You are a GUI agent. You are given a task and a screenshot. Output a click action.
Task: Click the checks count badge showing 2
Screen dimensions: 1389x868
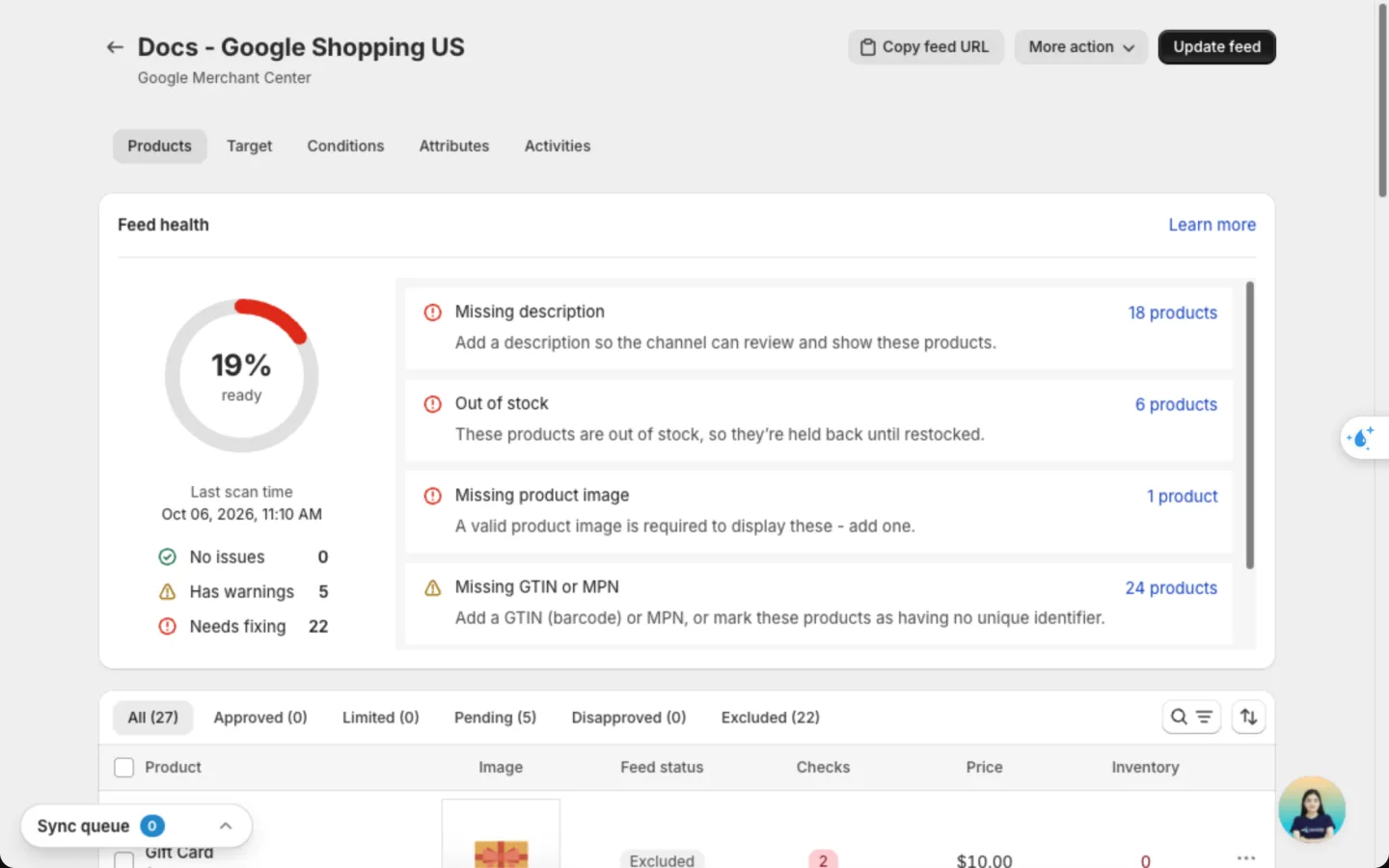pyautogui.click(x=823, y=859)
